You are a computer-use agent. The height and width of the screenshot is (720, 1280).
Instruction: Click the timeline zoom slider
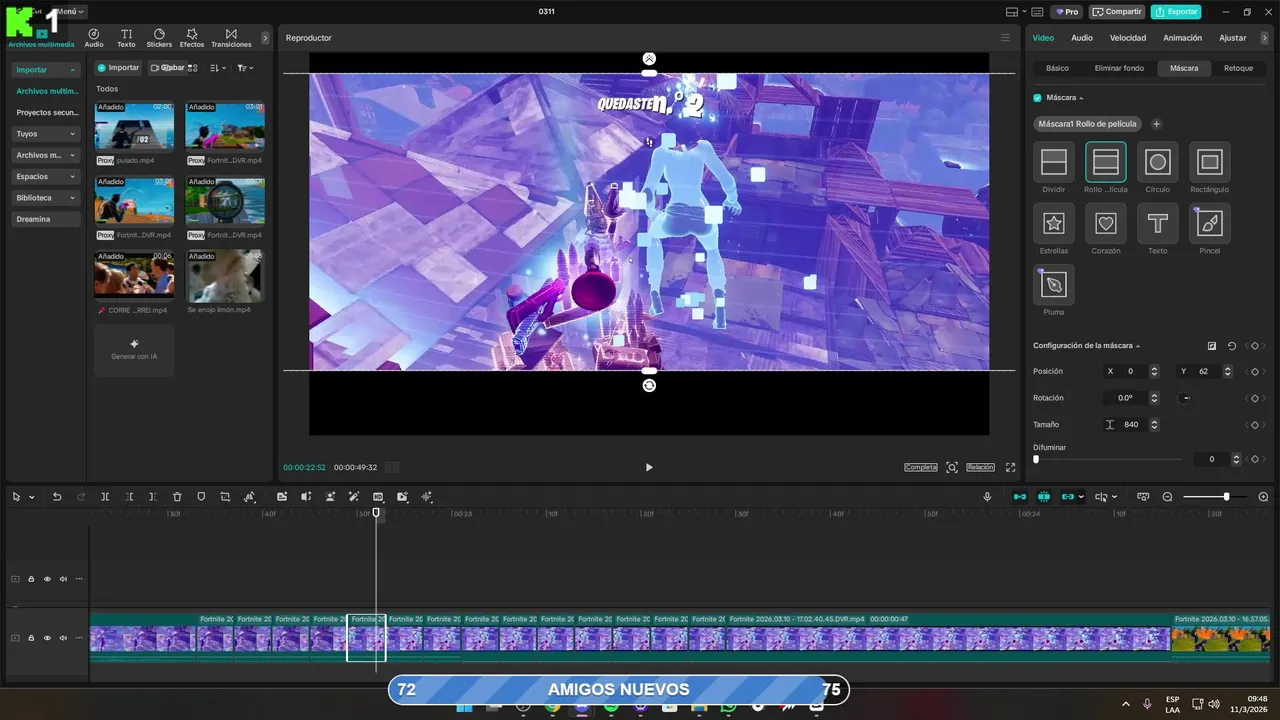(1215, 497)
